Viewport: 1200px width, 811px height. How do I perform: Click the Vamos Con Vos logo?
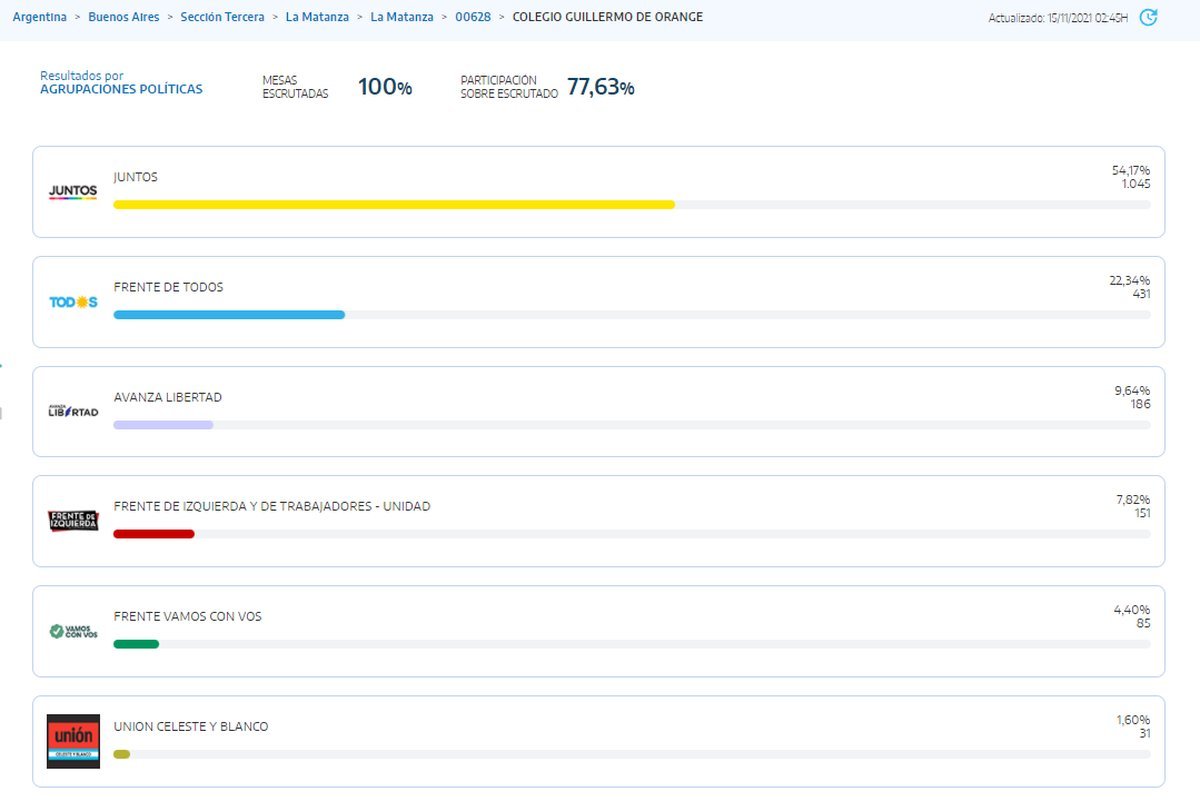(73, 631)
